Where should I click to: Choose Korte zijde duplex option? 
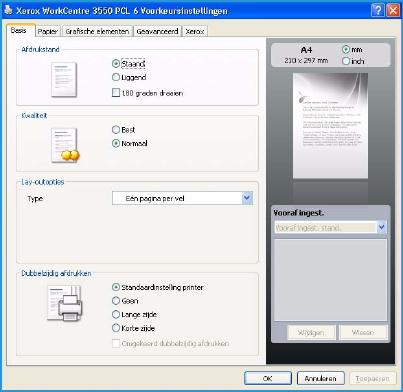pyautogui.click(x=133, y=328)
